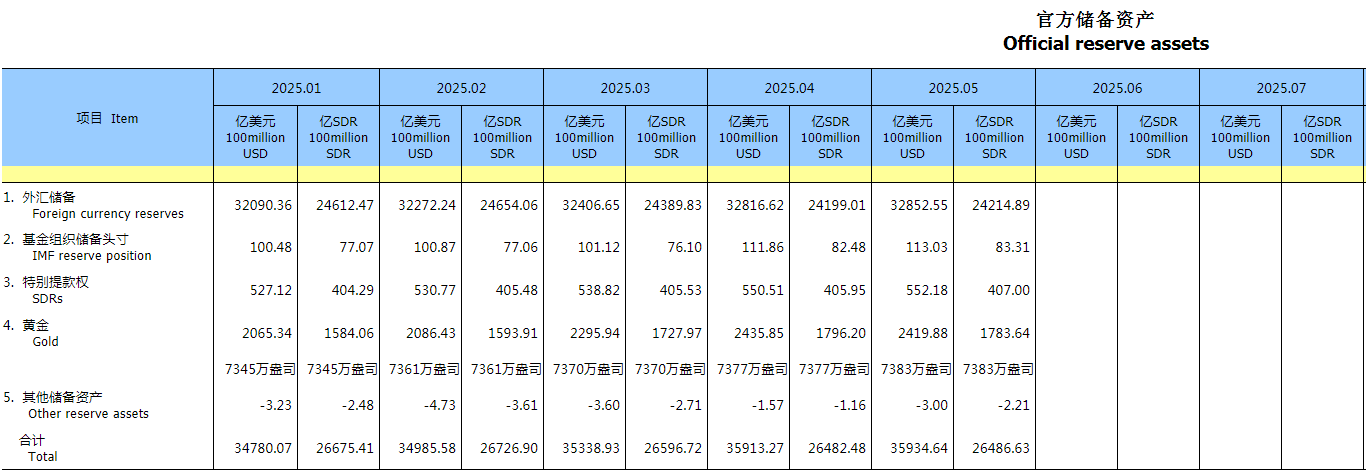This screenshot has width=1366, height=473.
Task: Select the gold value 2295.94
Action: tap(591, 333)
